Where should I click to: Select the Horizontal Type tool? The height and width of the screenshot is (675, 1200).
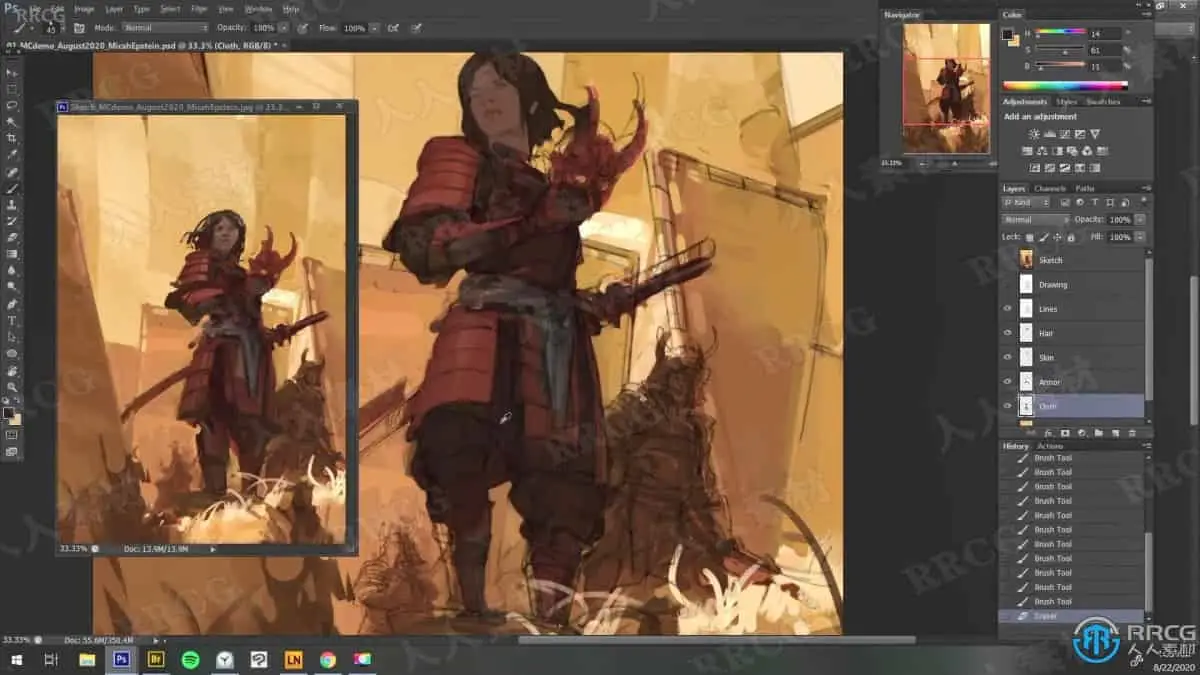[12, 320]
